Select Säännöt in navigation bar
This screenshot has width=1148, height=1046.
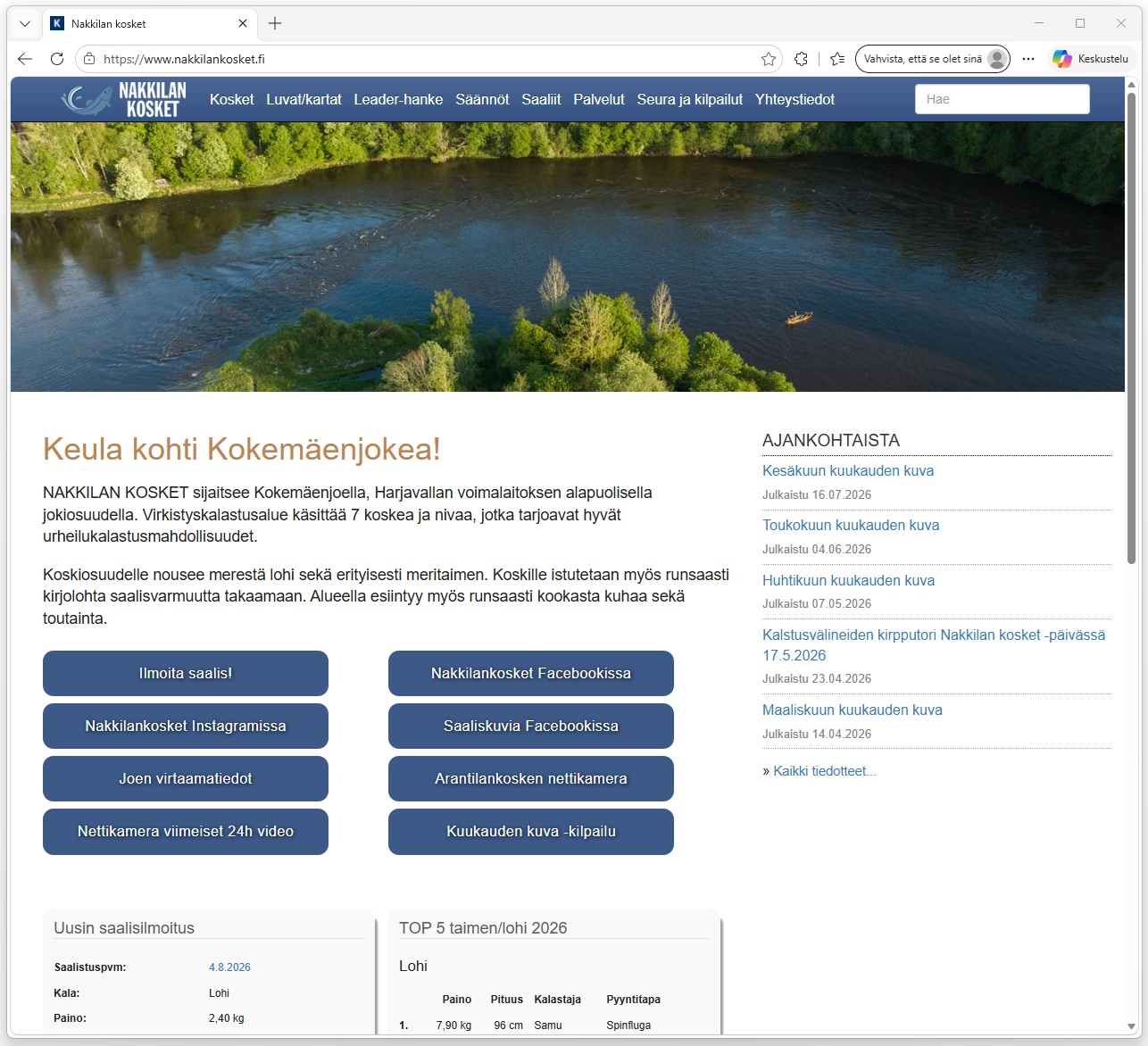[x=482, y=99]
